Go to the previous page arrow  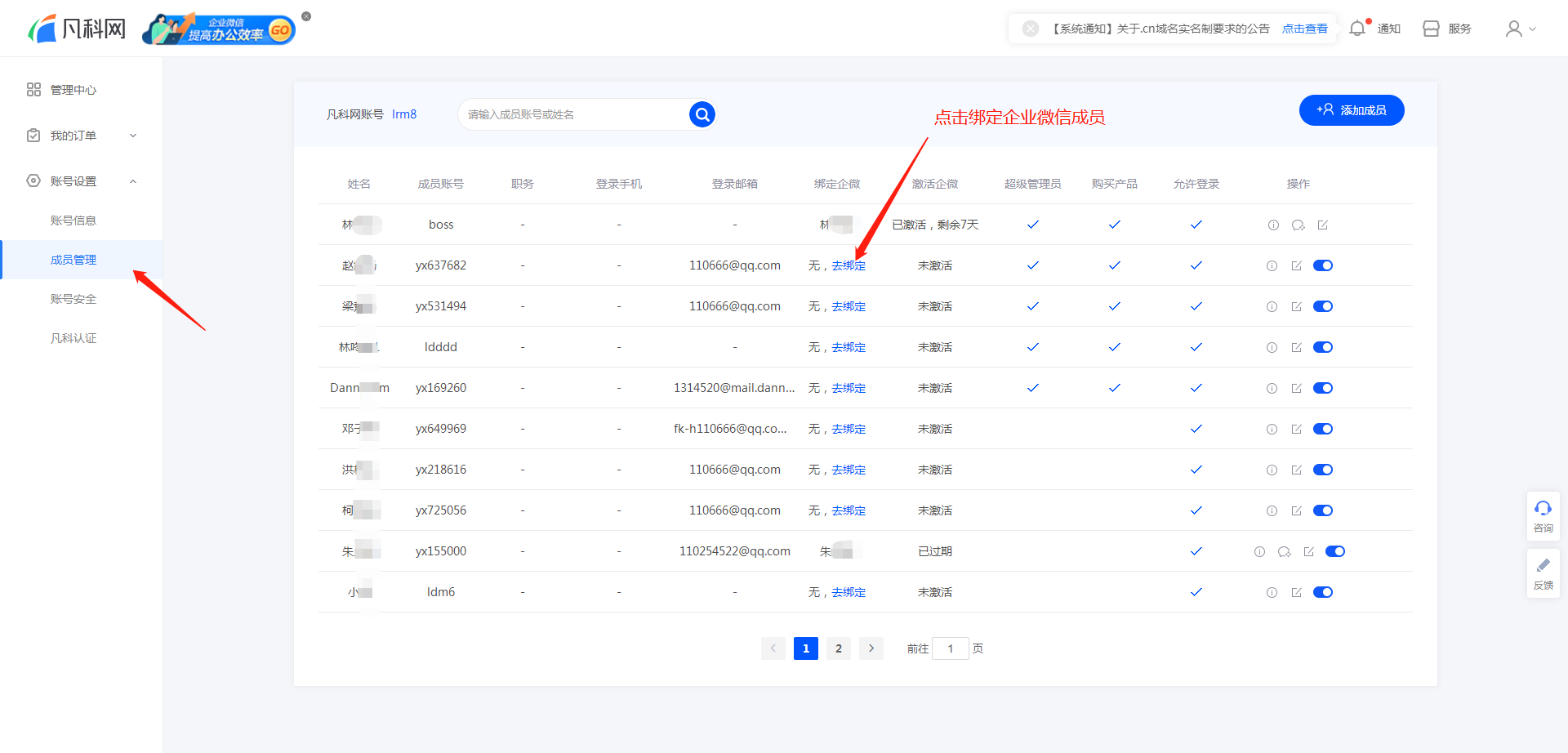pyautogui.click(x=773, y=648)
